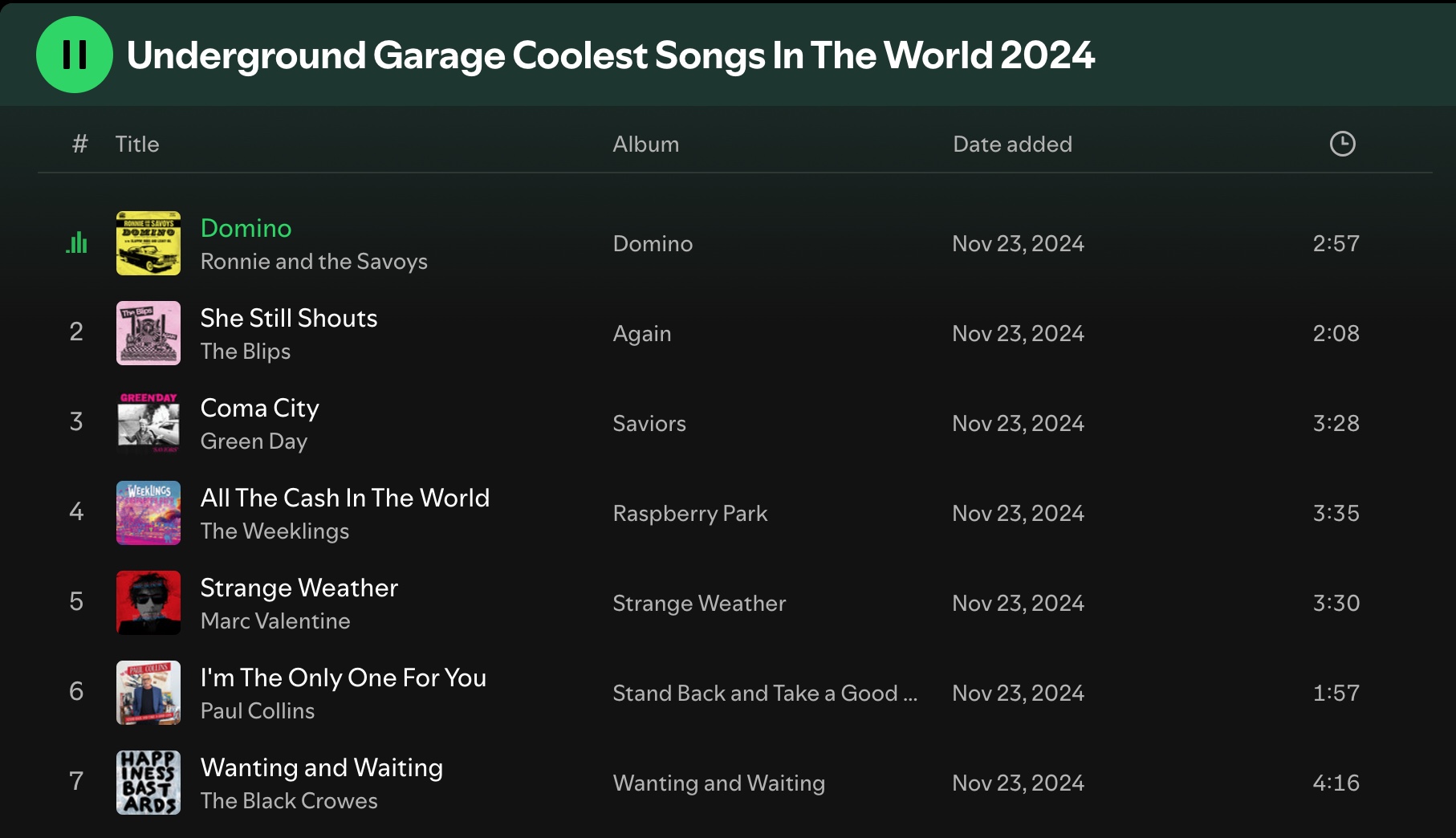Open the Domino album cover thumbnail
The height and width of the screenshot is (838, 1456).
coord(148,243)
